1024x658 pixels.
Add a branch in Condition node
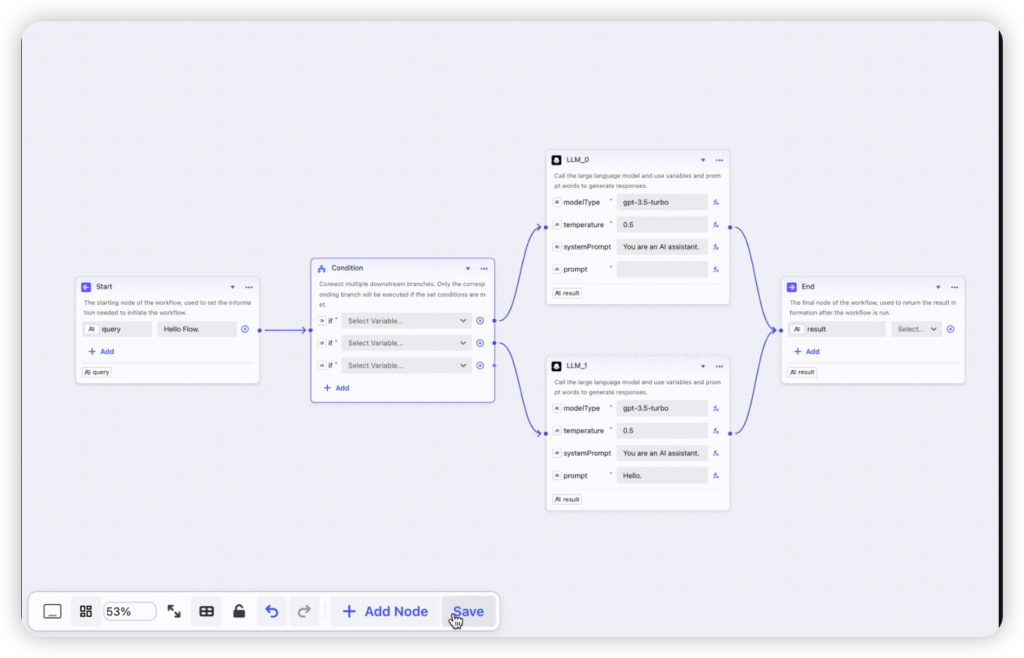336,388
